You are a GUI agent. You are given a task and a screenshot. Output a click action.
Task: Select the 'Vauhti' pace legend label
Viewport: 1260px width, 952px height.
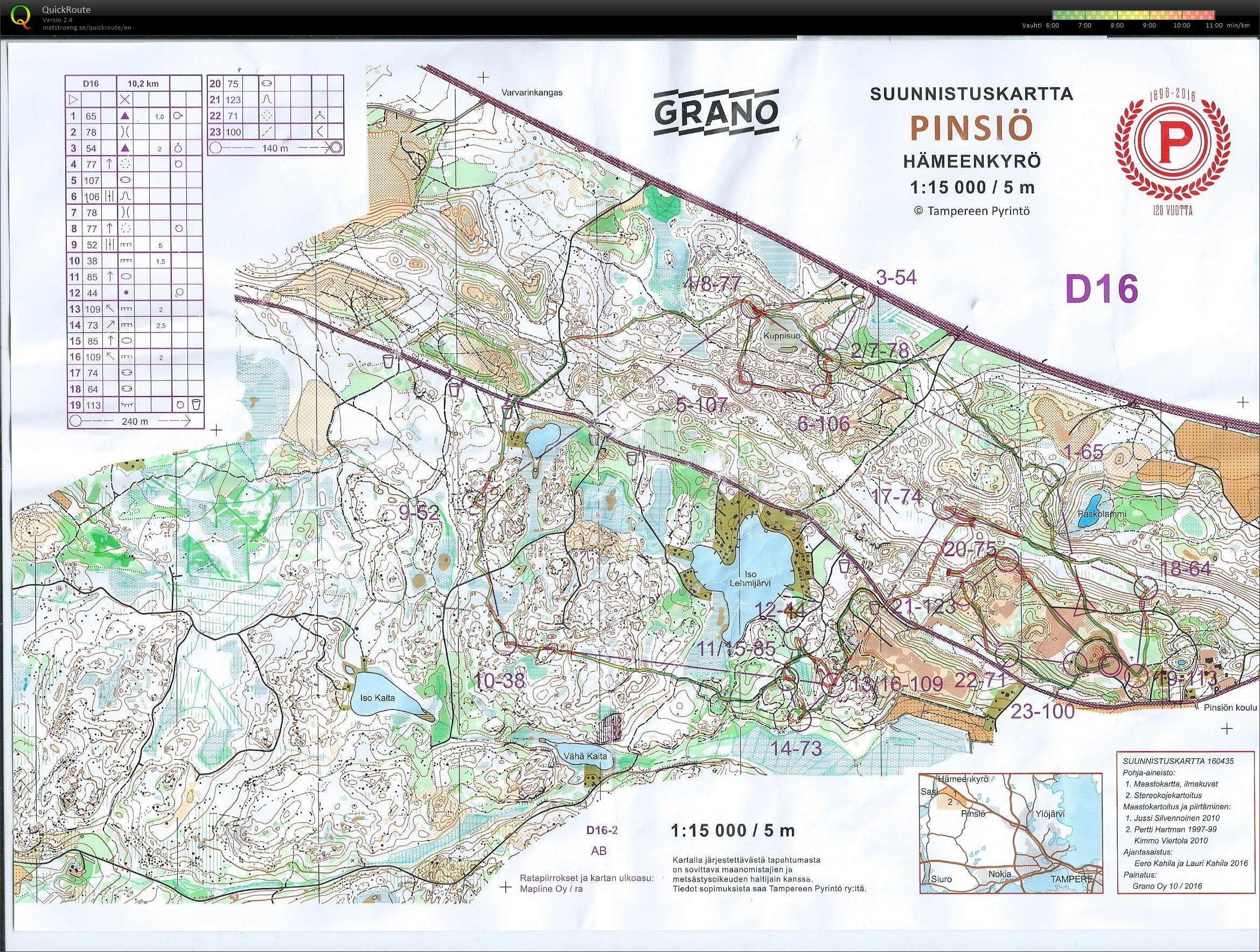[1032, 26]
